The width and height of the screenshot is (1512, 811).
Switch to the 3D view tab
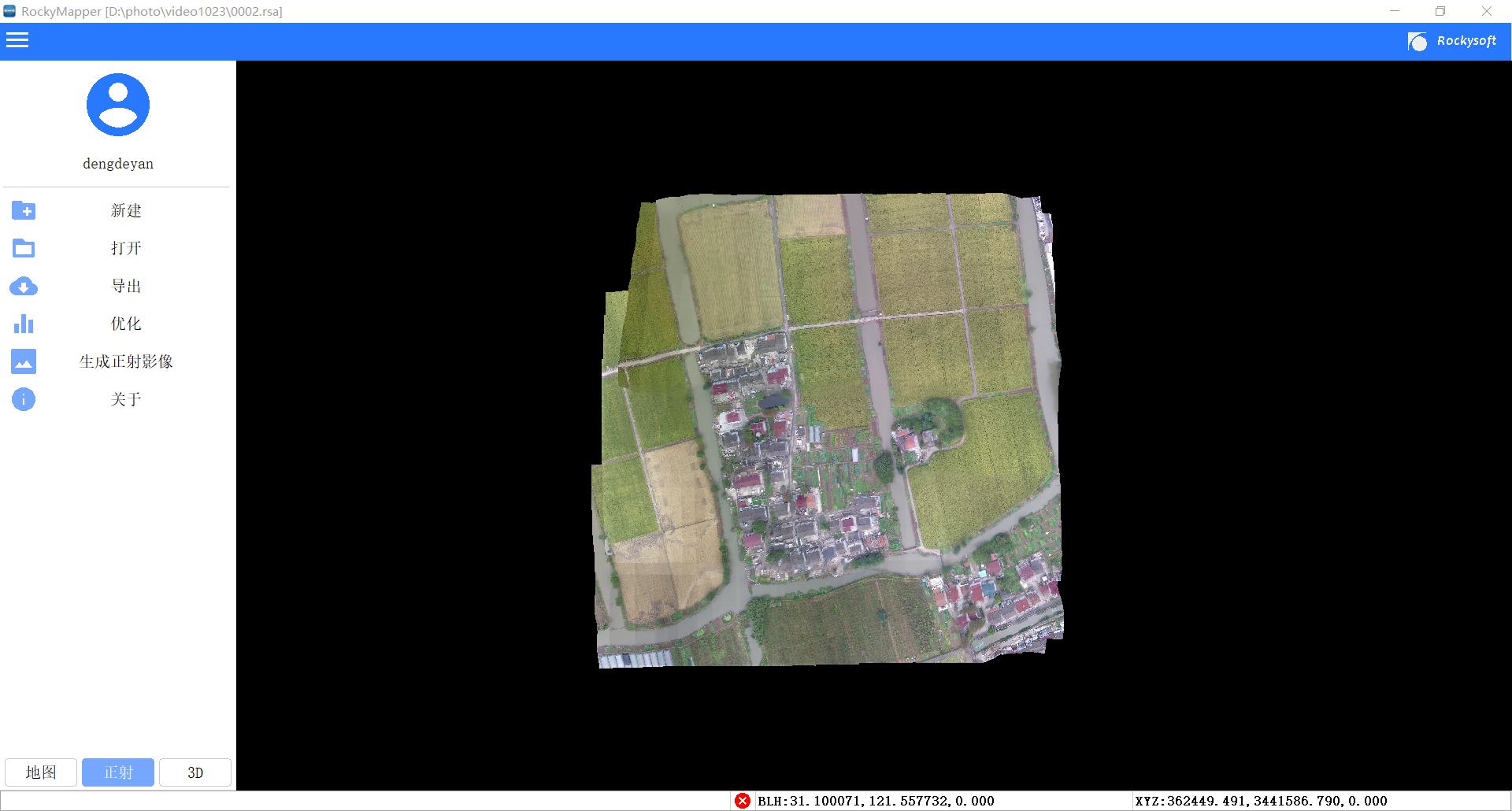click(x=195, y=772)
